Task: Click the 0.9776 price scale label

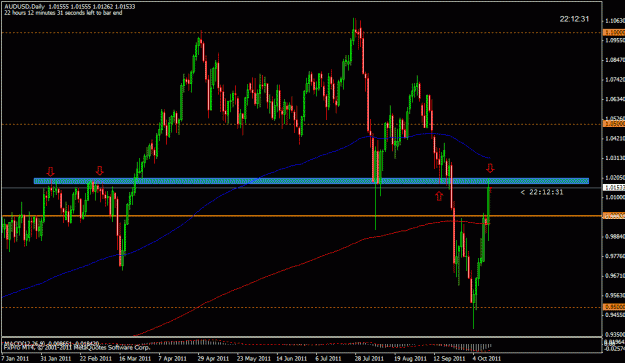Action: (615, 256)
